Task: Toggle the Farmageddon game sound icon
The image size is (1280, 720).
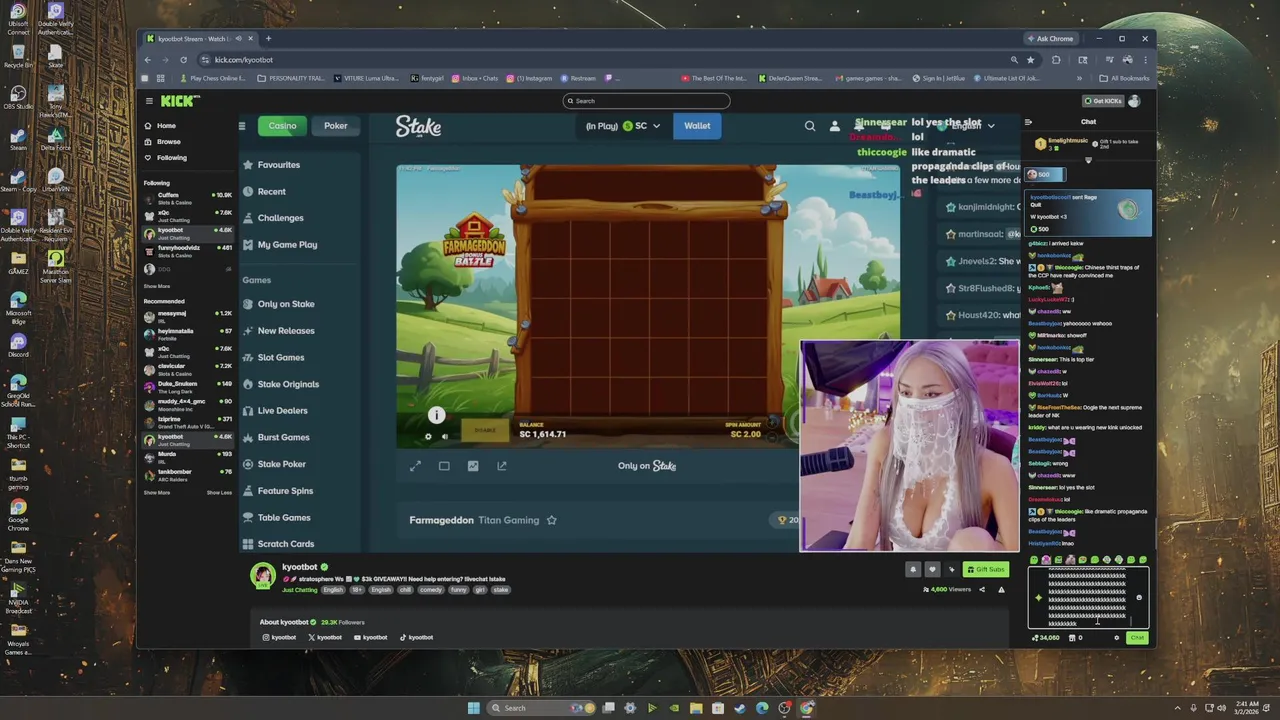Action: [445, 436]
